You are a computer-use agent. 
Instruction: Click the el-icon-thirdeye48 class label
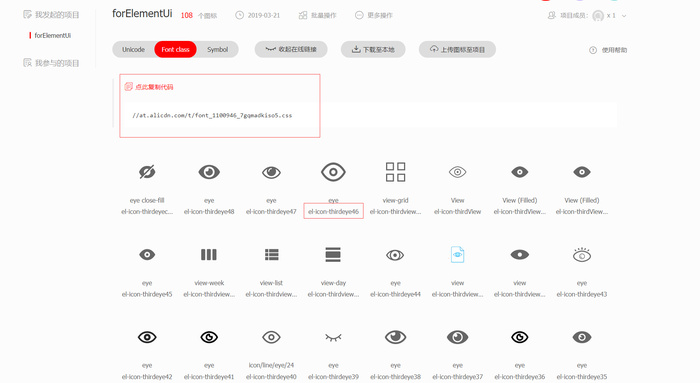pos(209,212)
